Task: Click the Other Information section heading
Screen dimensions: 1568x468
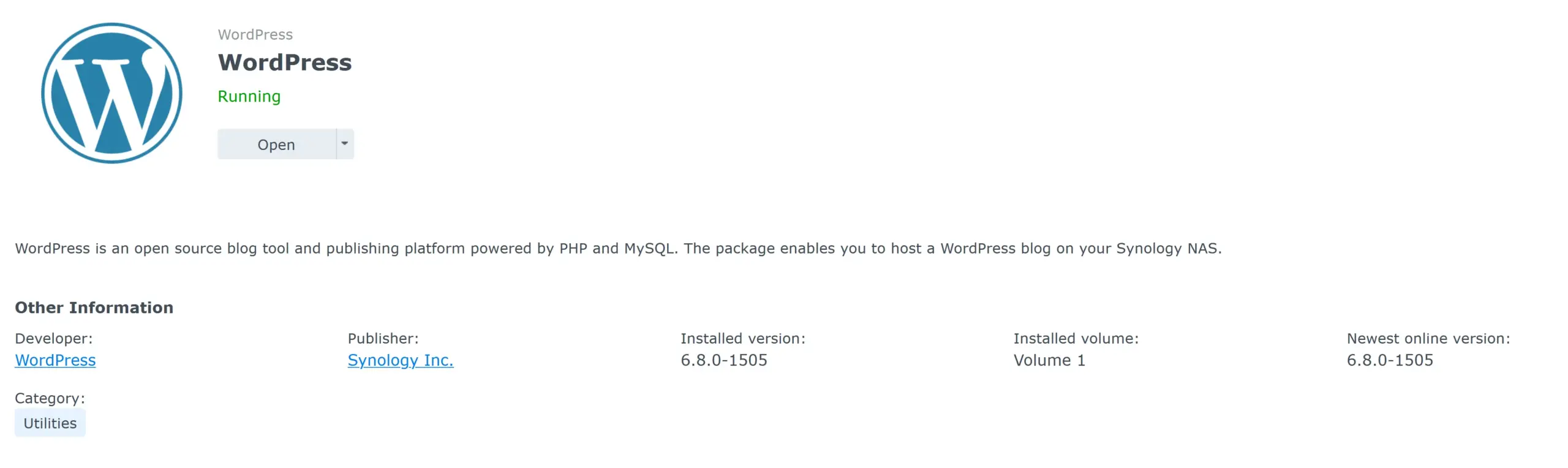Action: tap(94, 307)
